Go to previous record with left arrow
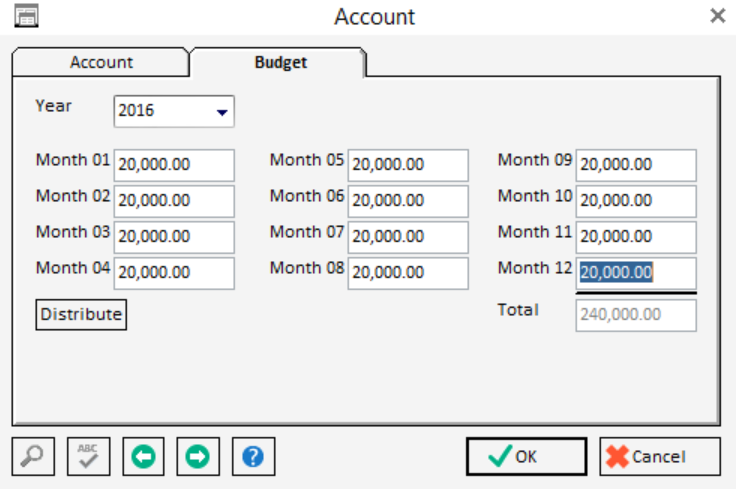Viewport: 736px width, 489px height. click(142, 456)
